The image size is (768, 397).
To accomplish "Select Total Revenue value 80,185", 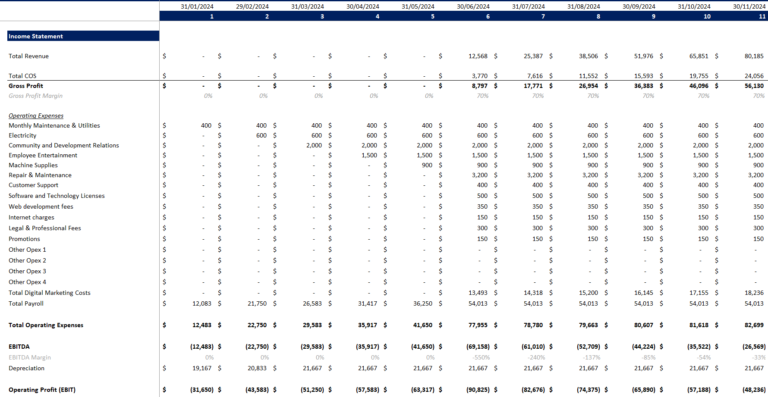I will (754, 56).
